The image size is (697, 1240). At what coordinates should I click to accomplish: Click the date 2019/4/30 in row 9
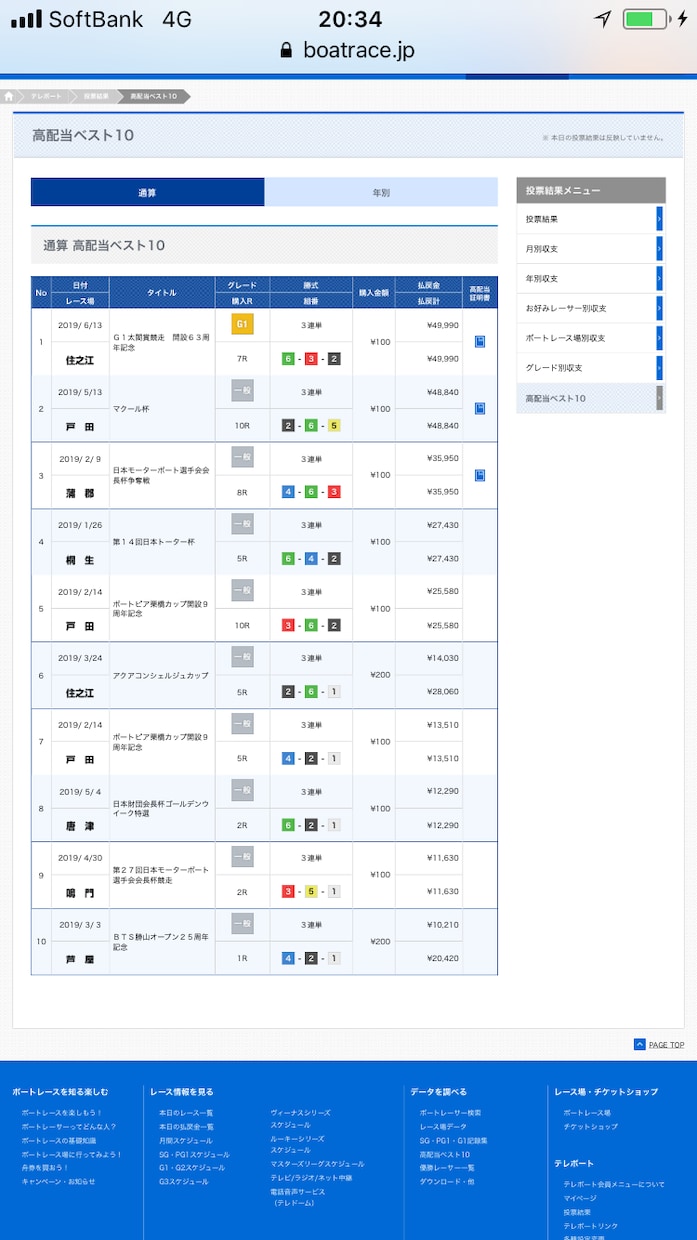[x=80, y=858]
